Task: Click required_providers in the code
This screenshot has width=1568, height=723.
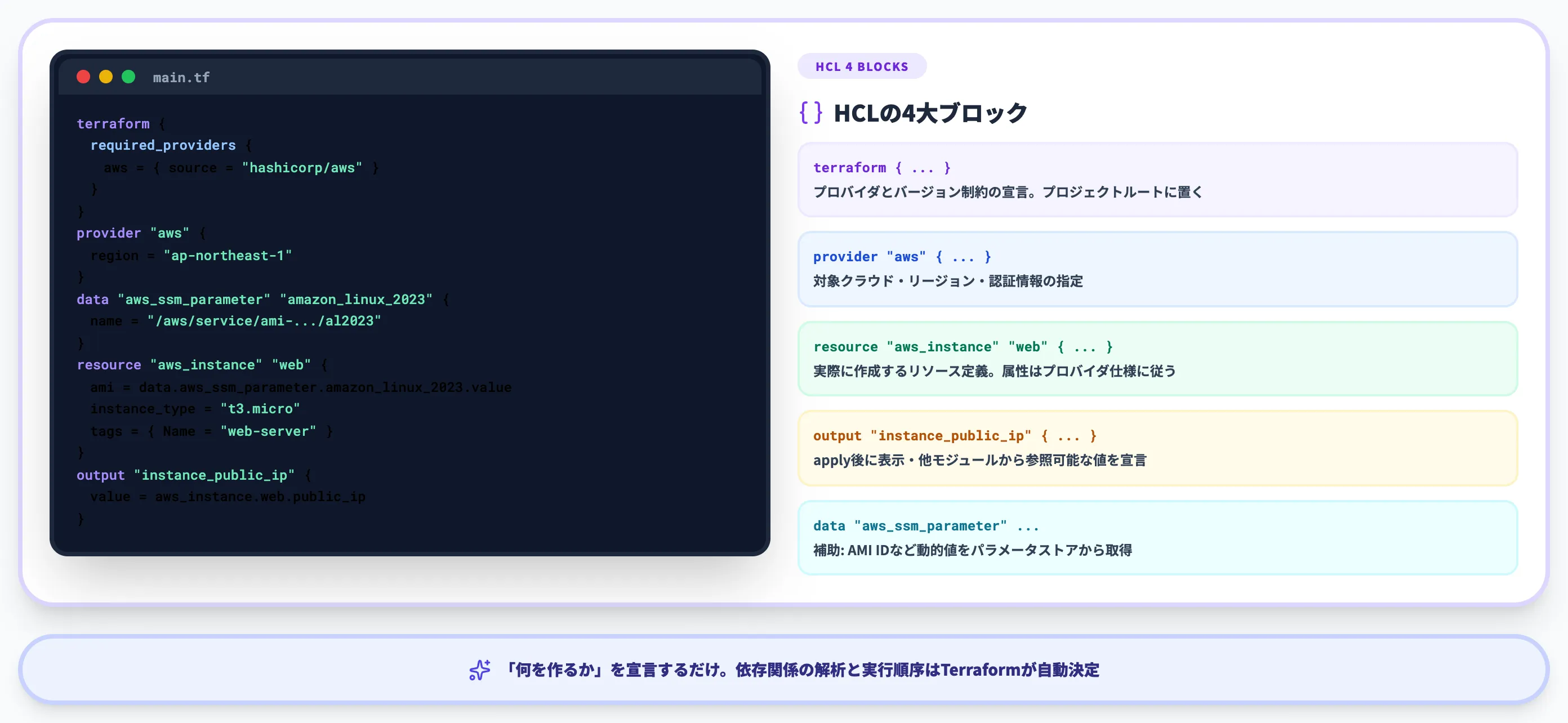Action: (163, 145)
